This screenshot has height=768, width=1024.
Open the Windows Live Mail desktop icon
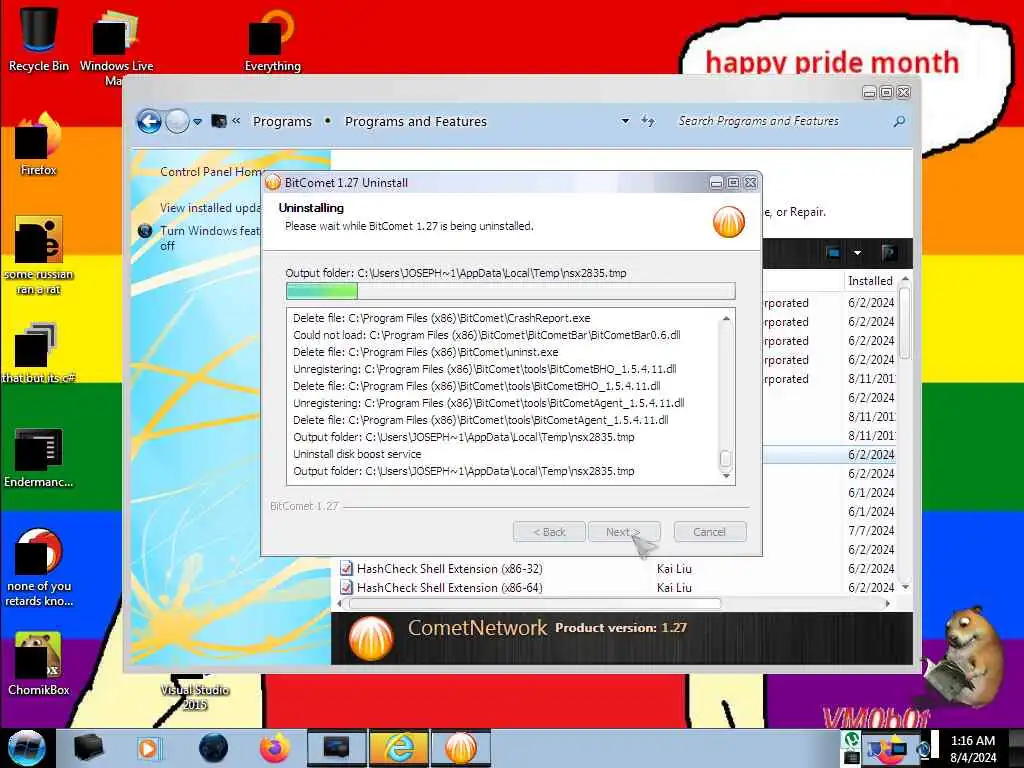(116, 46)
